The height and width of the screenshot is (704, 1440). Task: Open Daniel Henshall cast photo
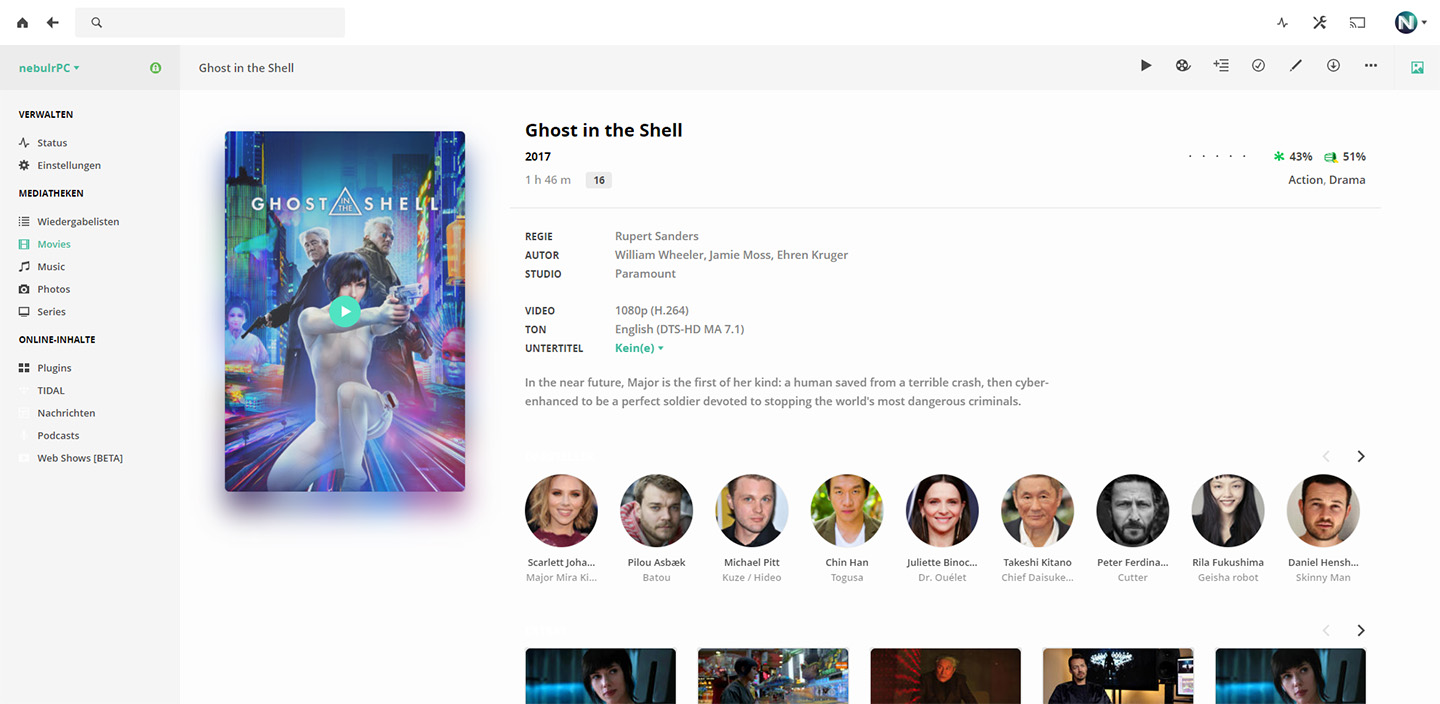point(1323,511)
